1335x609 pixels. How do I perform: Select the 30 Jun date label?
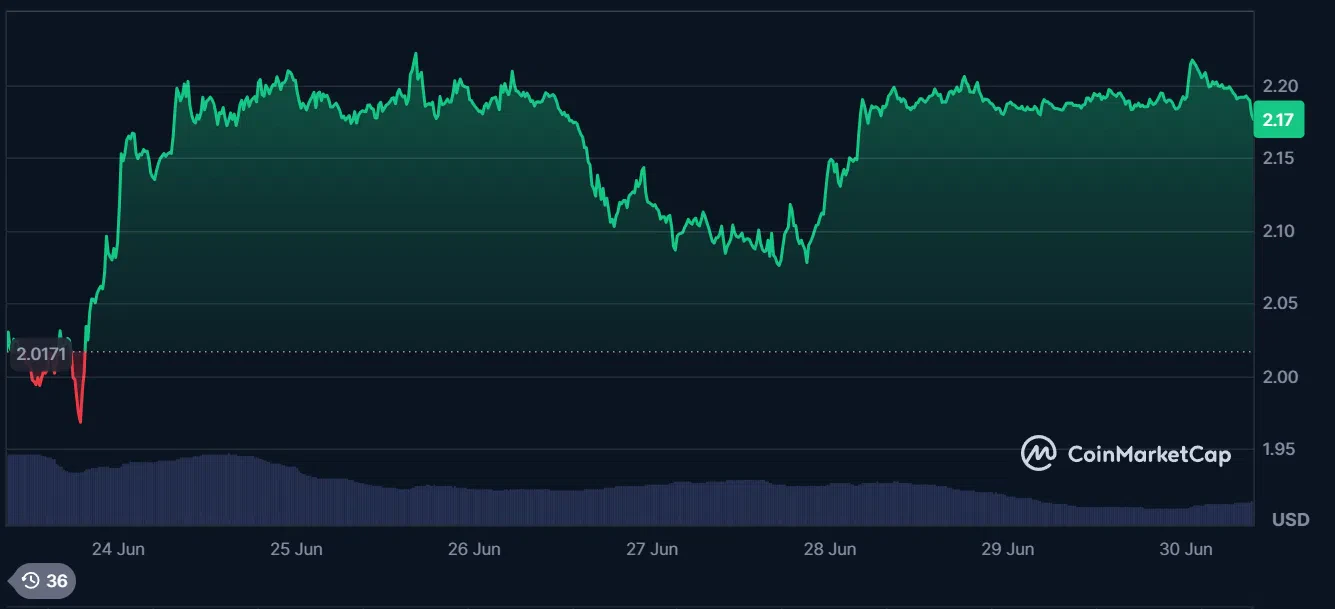1186,549
